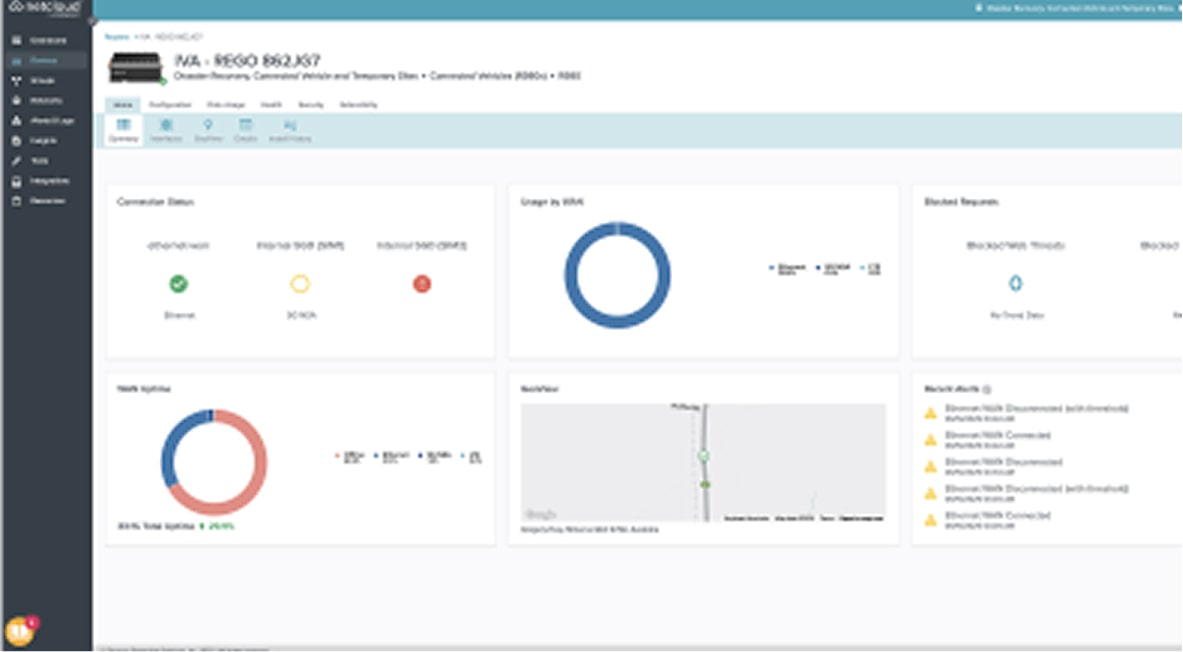Screen dimensions: 1183x652
Task: Click the device marker on the map
Action: 703,456
